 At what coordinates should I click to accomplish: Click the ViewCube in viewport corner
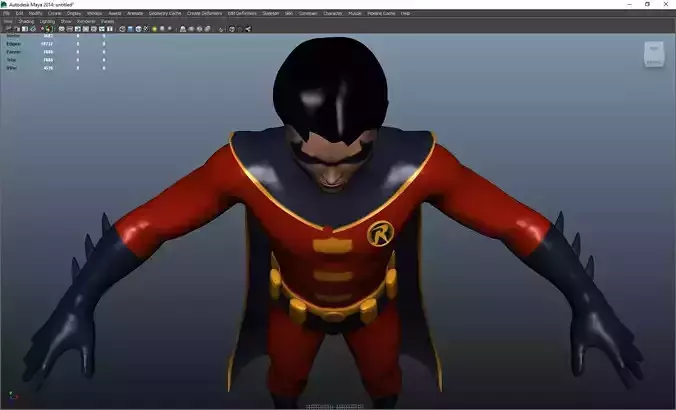pyautogui.click(x=654, y=55)
